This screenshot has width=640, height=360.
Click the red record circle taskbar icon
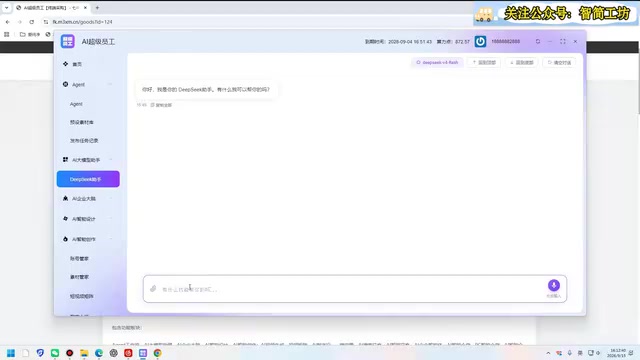coord(69,353)
